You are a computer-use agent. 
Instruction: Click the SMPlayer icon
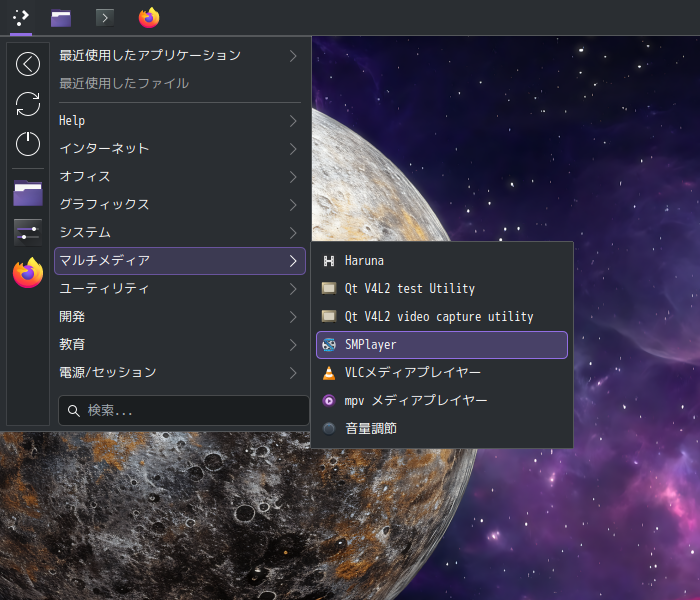329,345
